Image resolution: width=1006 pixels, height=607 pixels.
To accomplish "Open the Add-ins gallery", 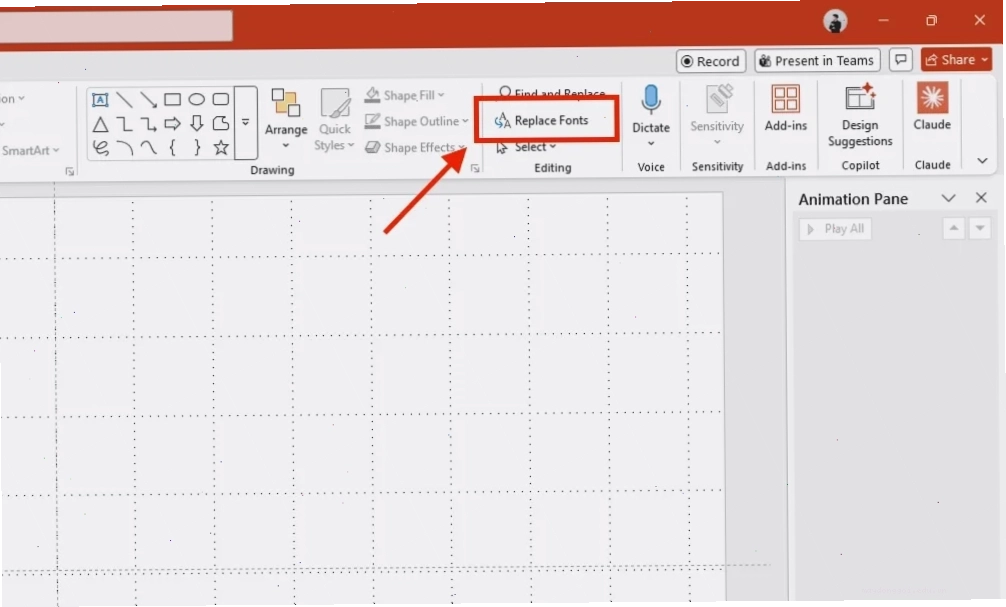I will coord(785,108).
